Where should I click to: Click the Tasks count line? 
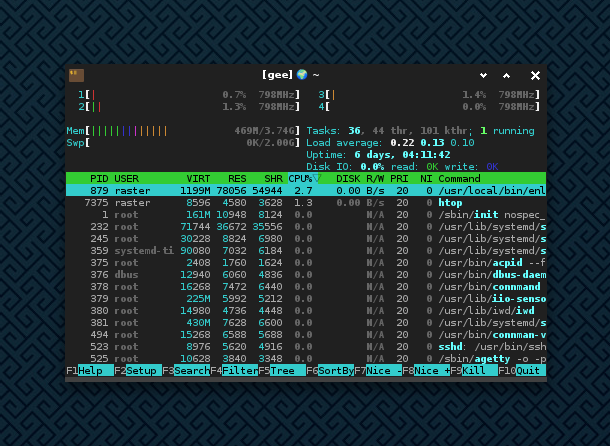point(420,131)
